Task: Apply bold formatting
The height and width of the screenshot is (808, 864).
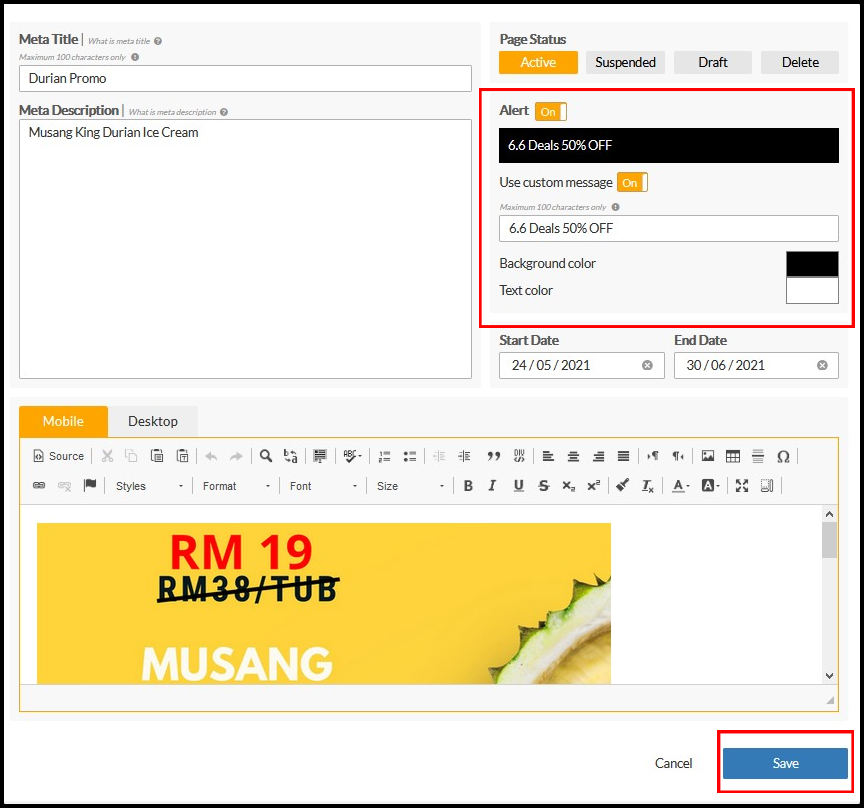Action: pyautogui.click(x=468, y=486)
